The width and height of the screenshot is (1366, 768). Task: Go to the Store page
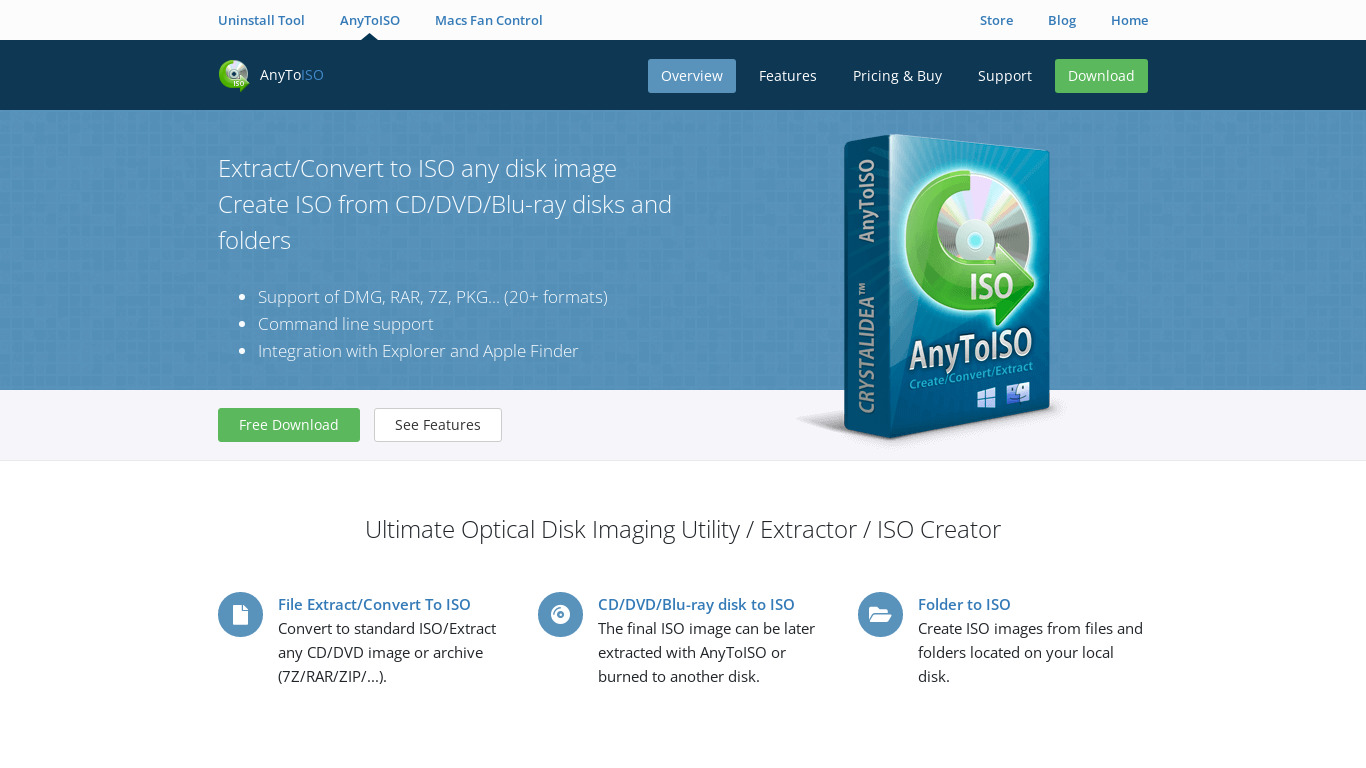pos(996,20)
